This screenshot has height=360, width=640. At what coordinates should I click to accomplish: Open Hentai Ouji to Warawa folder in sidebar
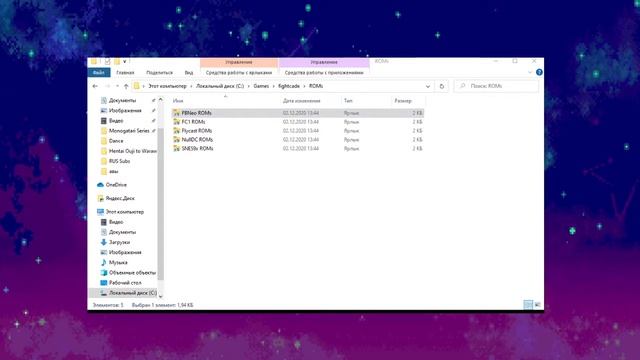[x=132, y=151]
